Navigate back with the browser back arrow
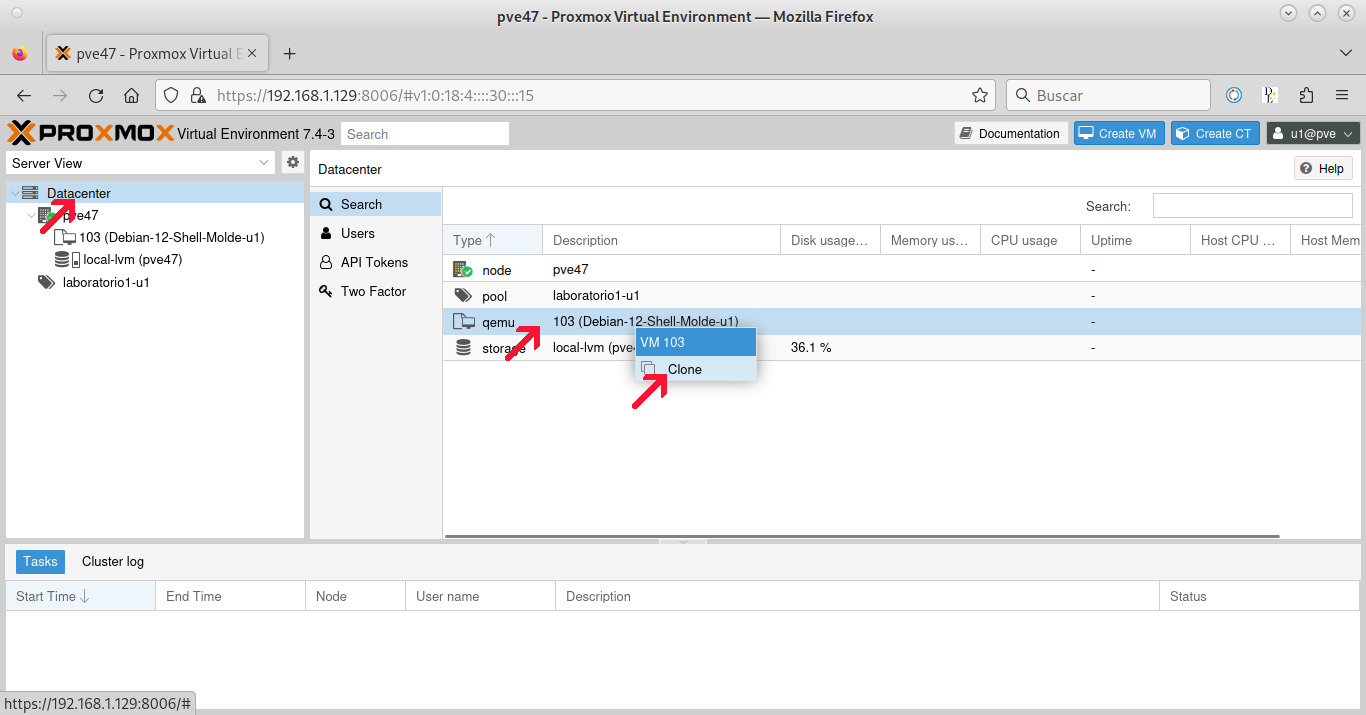1366x715 pixels. pos(24,96)
